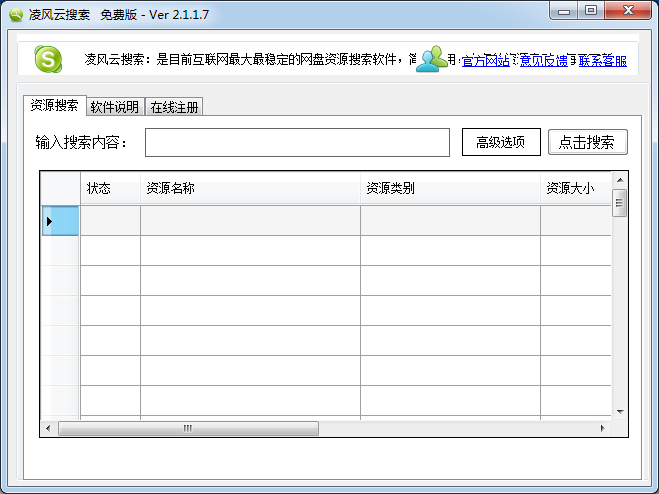Click the green S logo icon
This screenshot has height=494, width=659.
pyautogui.click(x=48, y=59)
